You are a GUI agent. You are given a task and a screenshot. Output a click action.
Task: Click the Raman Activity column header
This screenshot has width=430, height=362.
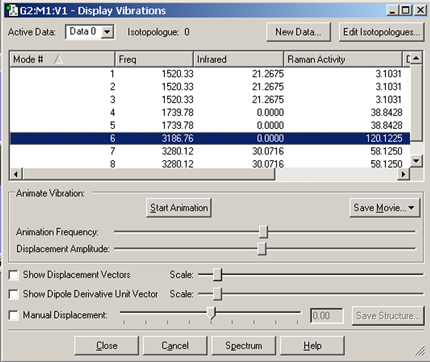343,59
